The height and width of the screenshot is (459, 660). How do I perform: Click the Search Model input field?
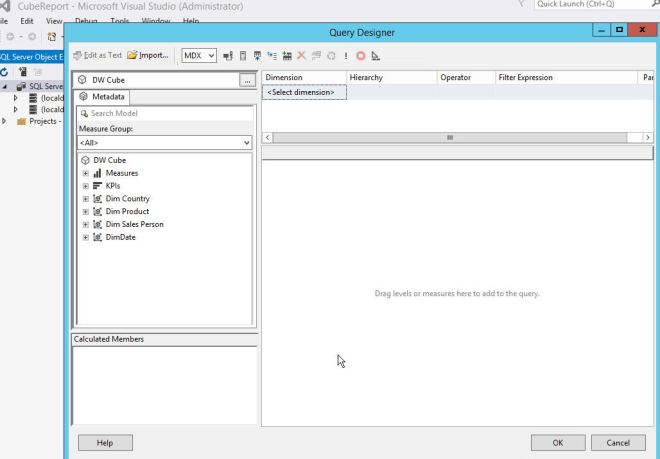tap(165, 114)
